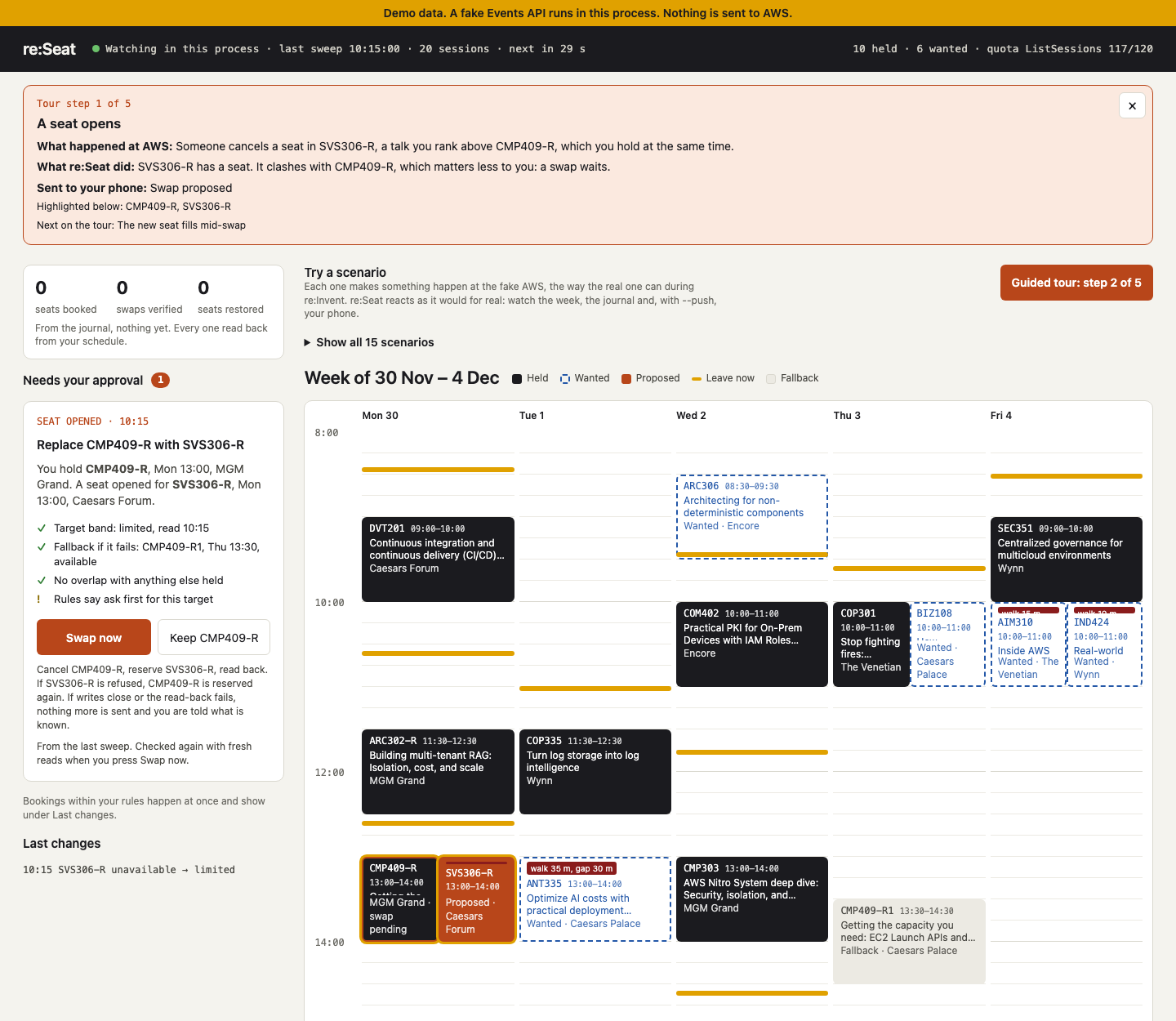Open the ARC302-R multi-tenant RAG session
This screenshot has width=1176, height=1021.
pyautogui.click(x=438, y=772)
